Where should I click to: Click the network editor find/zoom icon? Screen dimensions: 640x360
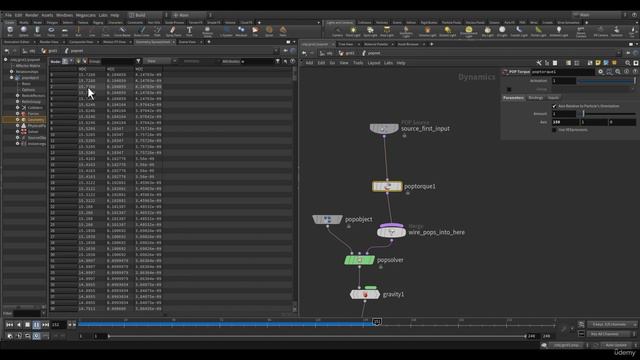[628, 63]
